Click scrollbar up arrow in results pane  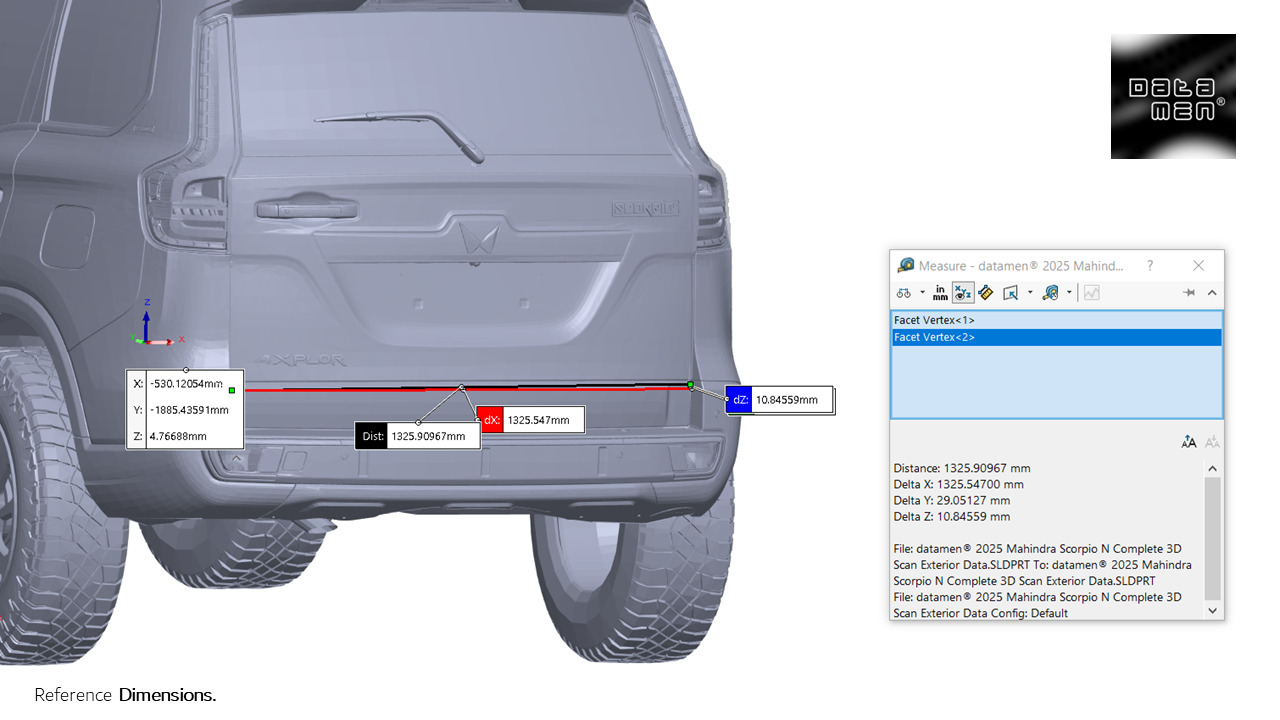1213,468
